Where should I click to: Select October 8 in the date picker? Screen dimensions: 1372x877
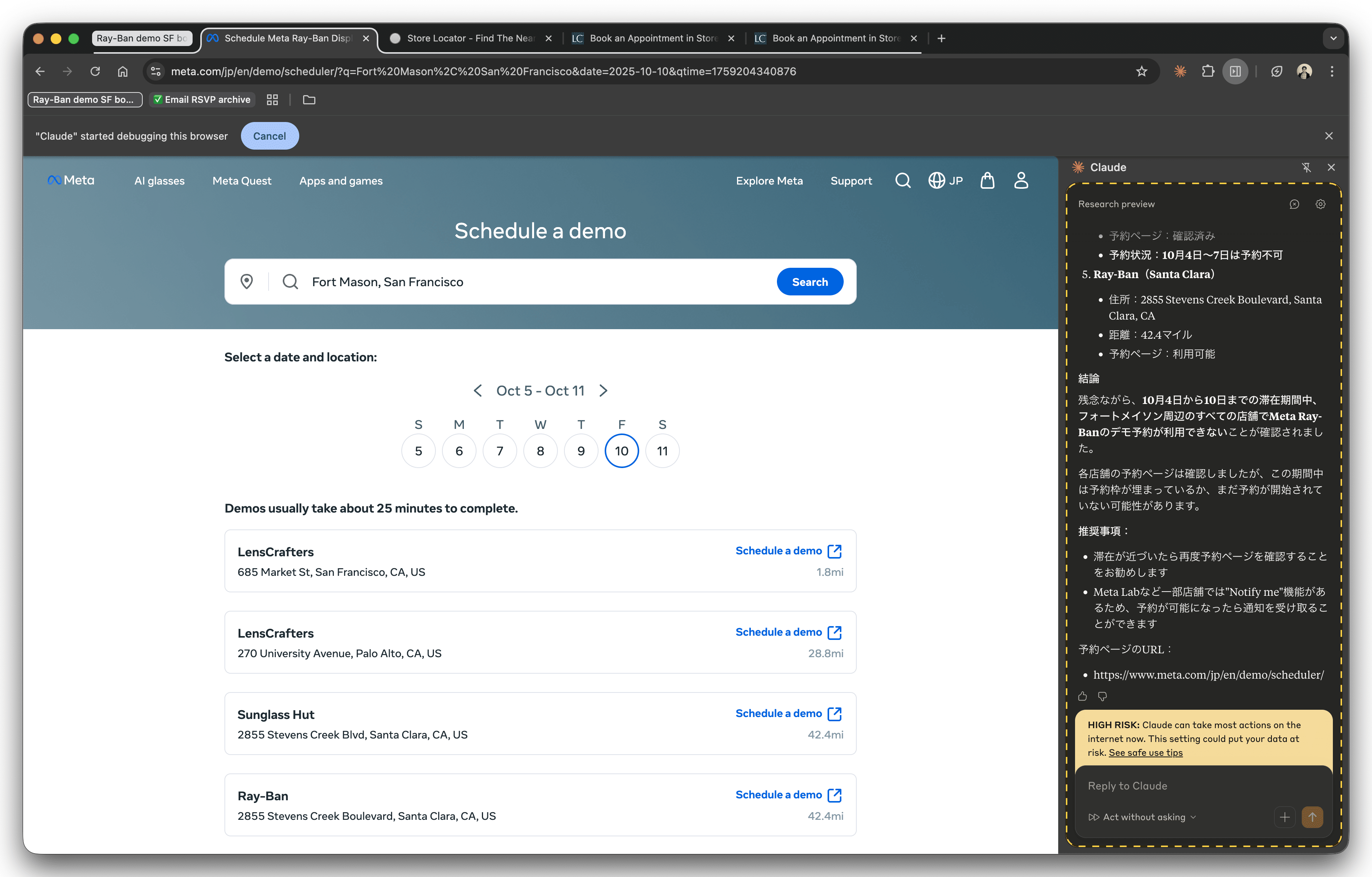(540, 451)
